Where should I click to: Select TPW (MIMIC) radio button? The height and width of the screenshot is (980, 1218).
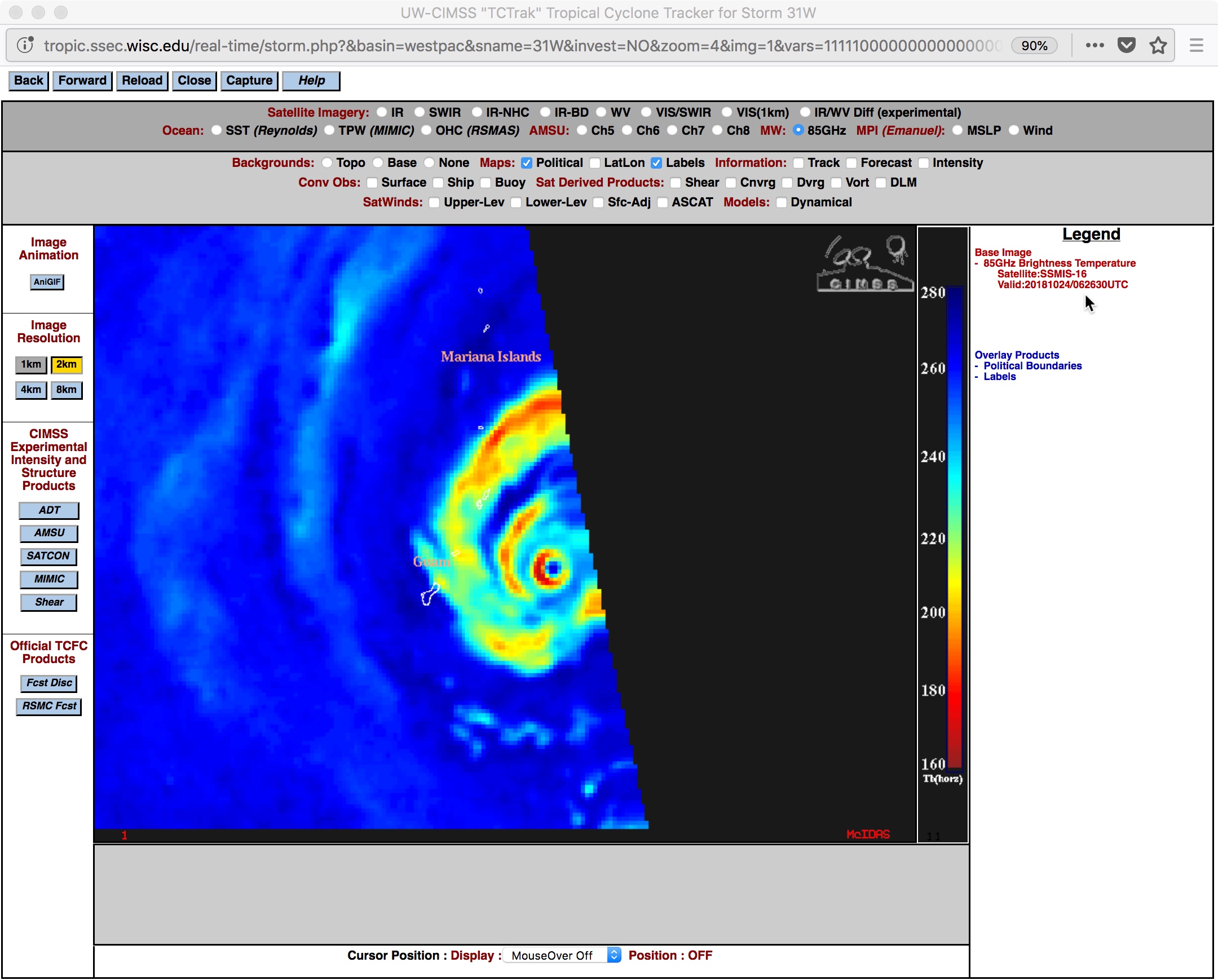[x=329, y=130]
